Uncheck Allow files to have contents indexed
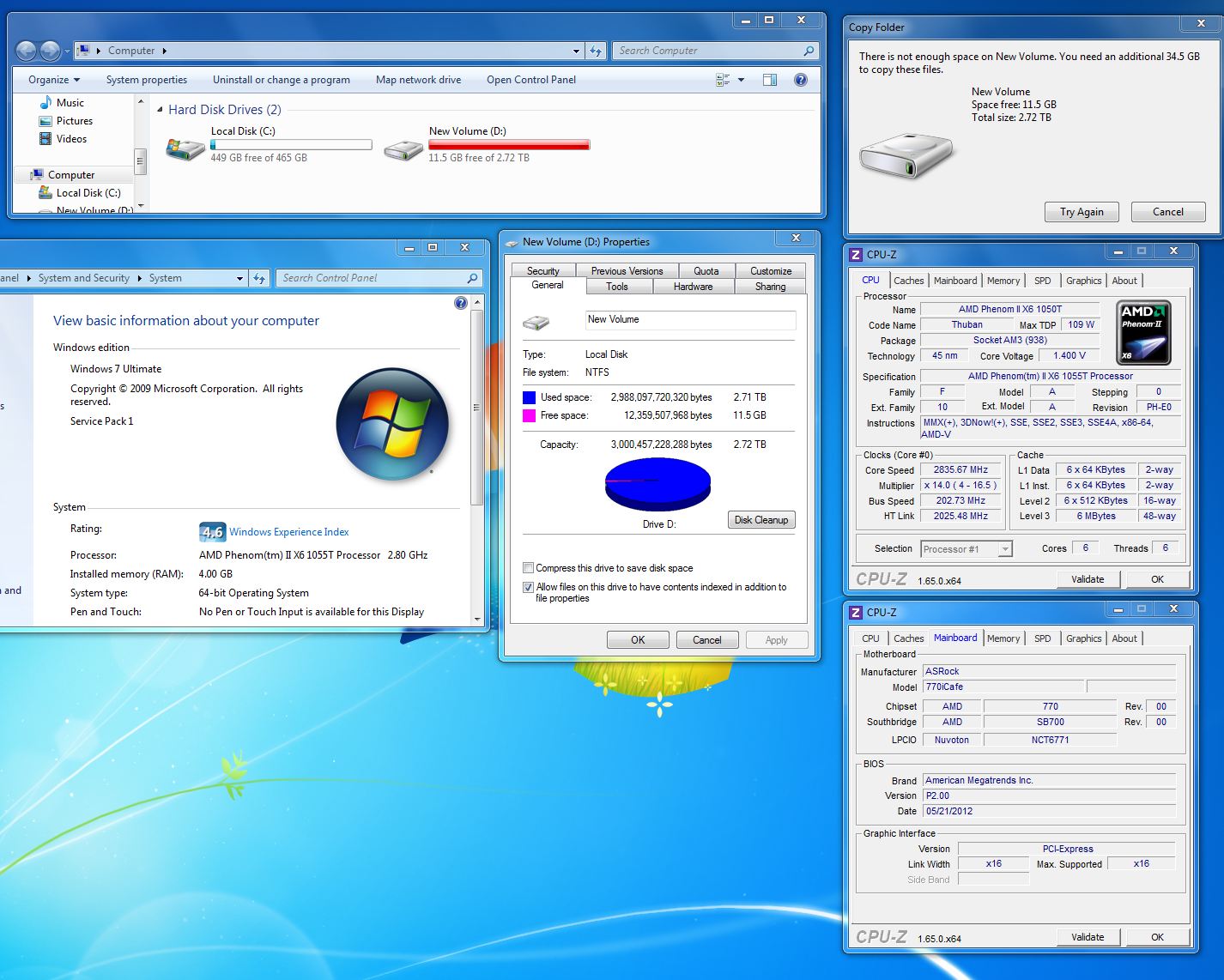This screenshot has width=1224, height=980. pos(528,587)
